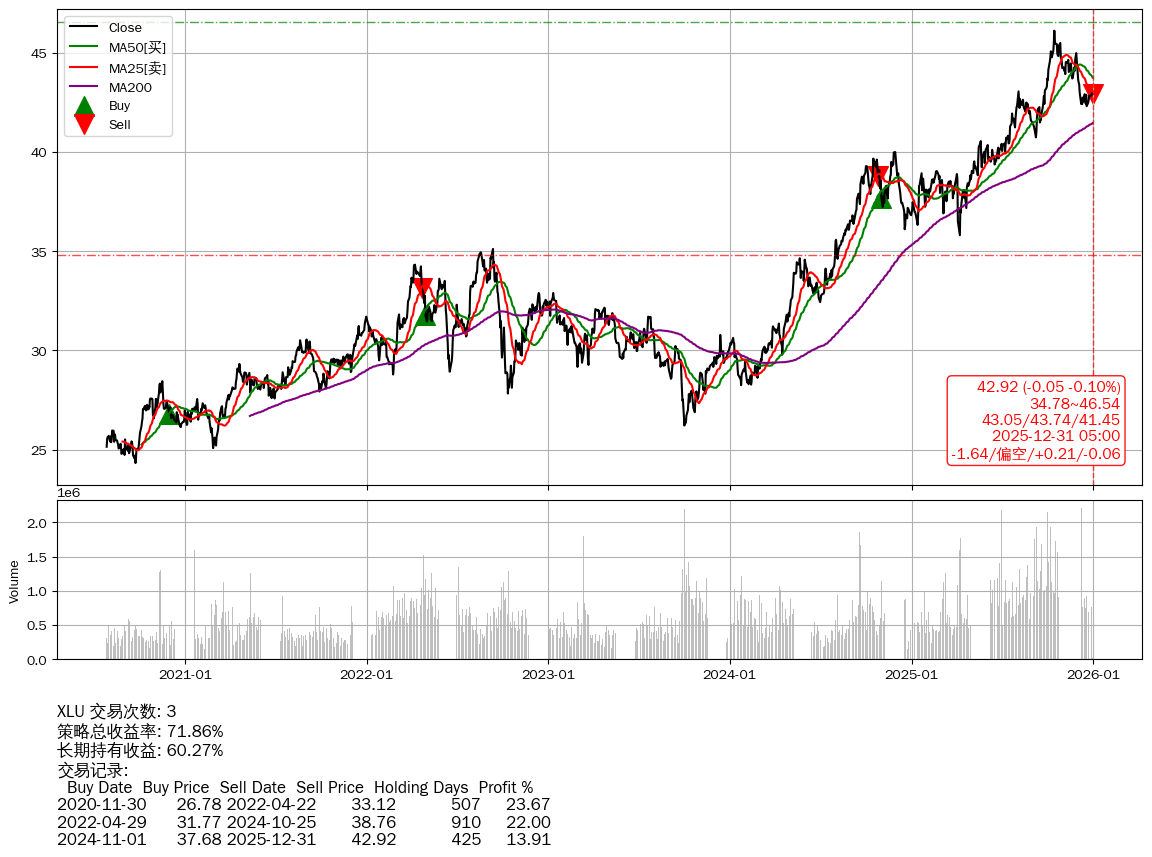Screen dimensions: 1152x857
Task: Click the green Buy triangle in April 2022
Action: (x=425, y=315)
